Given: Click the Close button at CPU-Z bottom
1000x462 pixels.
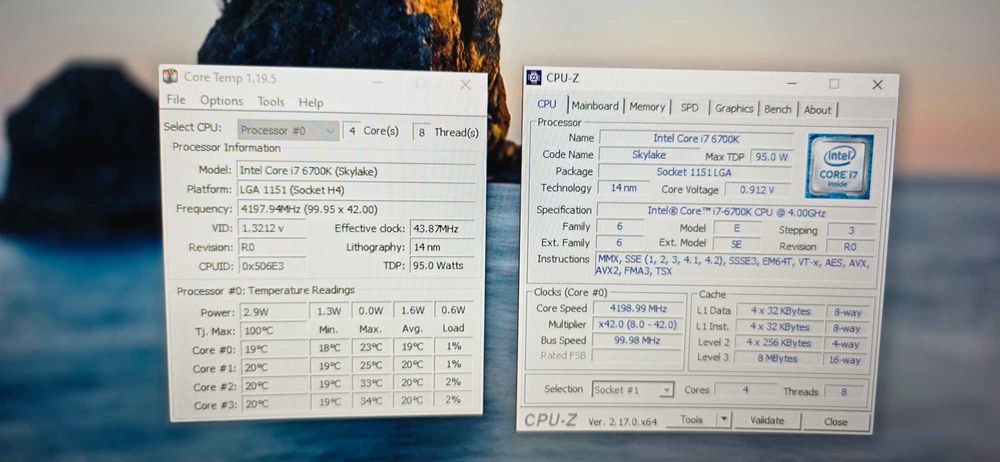Looking at the screenshot, I should [835, 422].
